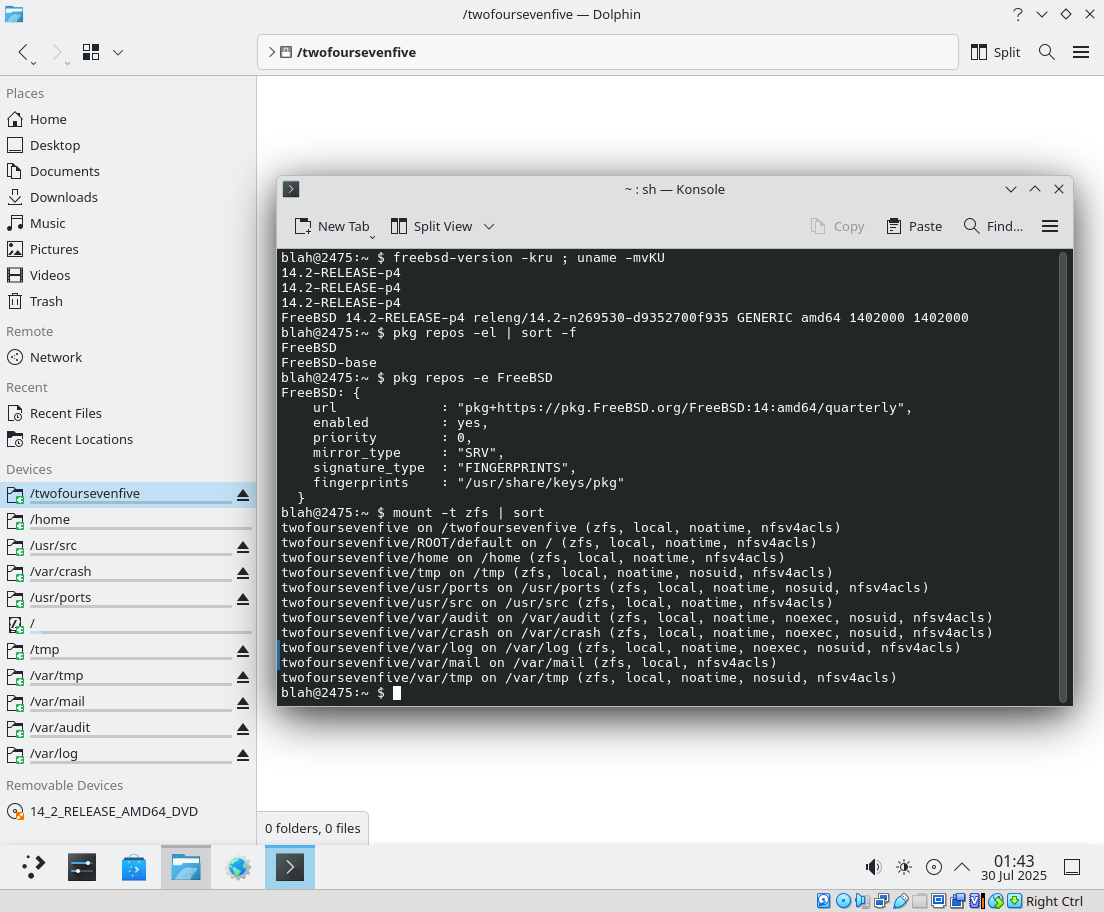Image resolution: width=1104 pixels, height=912 pixels.
Task: Unmount /var/mail with eject icon
Action: click(243, 704)
